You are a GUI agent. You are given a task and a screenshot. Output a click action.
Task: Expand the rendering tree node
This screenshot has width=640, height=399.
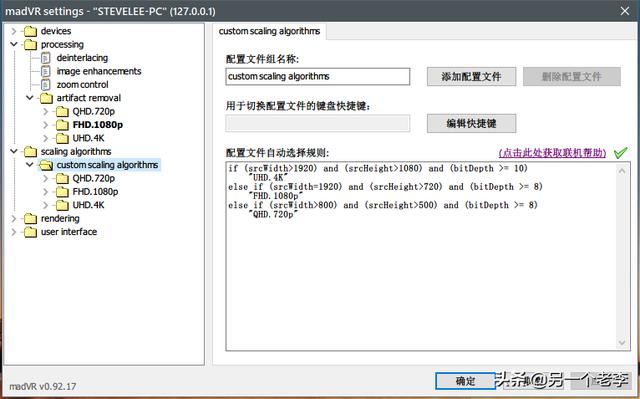13,219
